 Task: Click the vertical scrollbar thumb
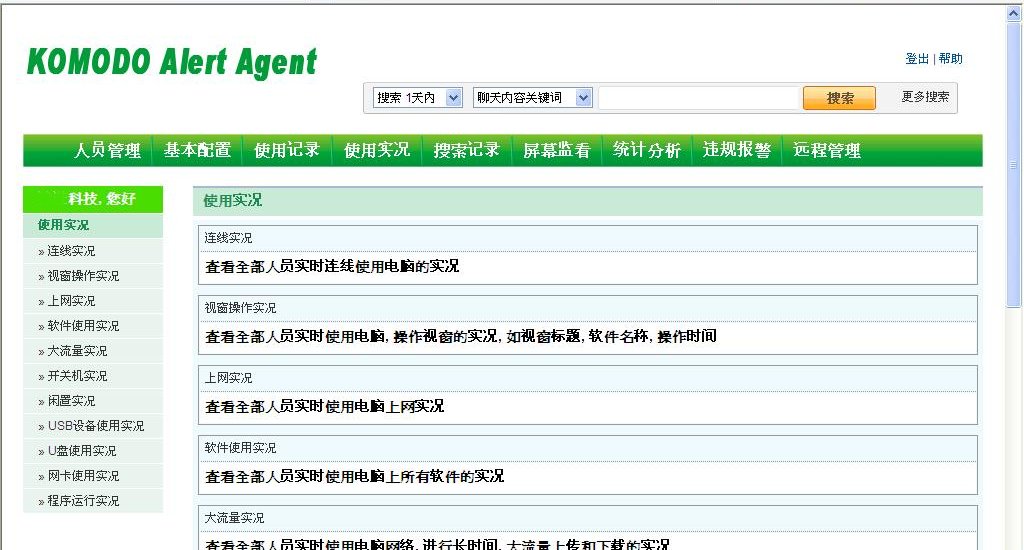pos(1014,165)
